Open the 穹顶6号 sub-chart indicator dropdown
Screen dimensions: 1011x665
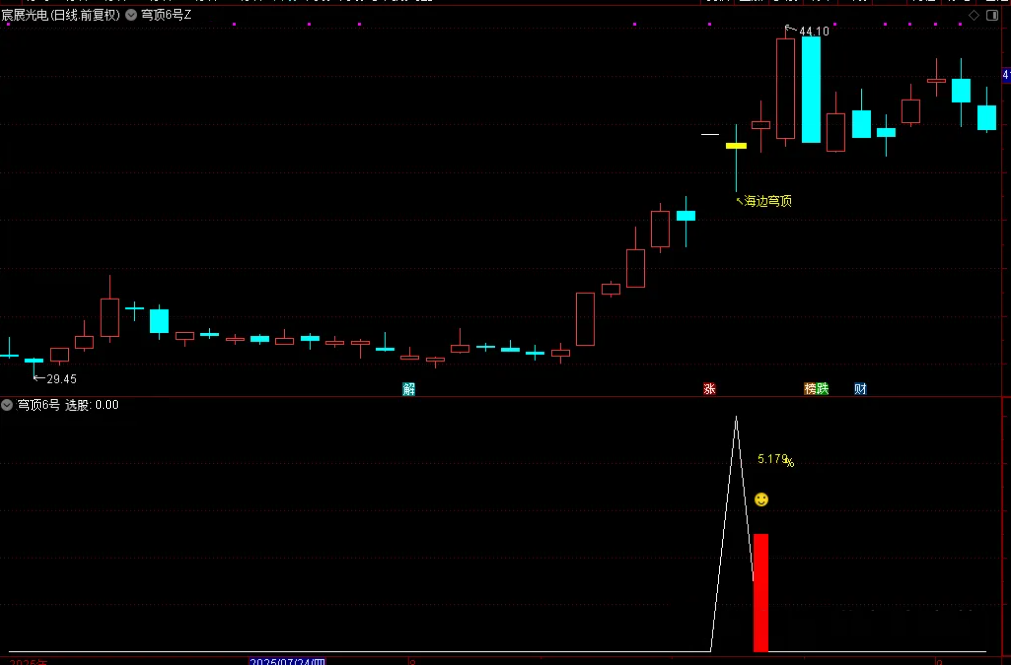(8, 405)
